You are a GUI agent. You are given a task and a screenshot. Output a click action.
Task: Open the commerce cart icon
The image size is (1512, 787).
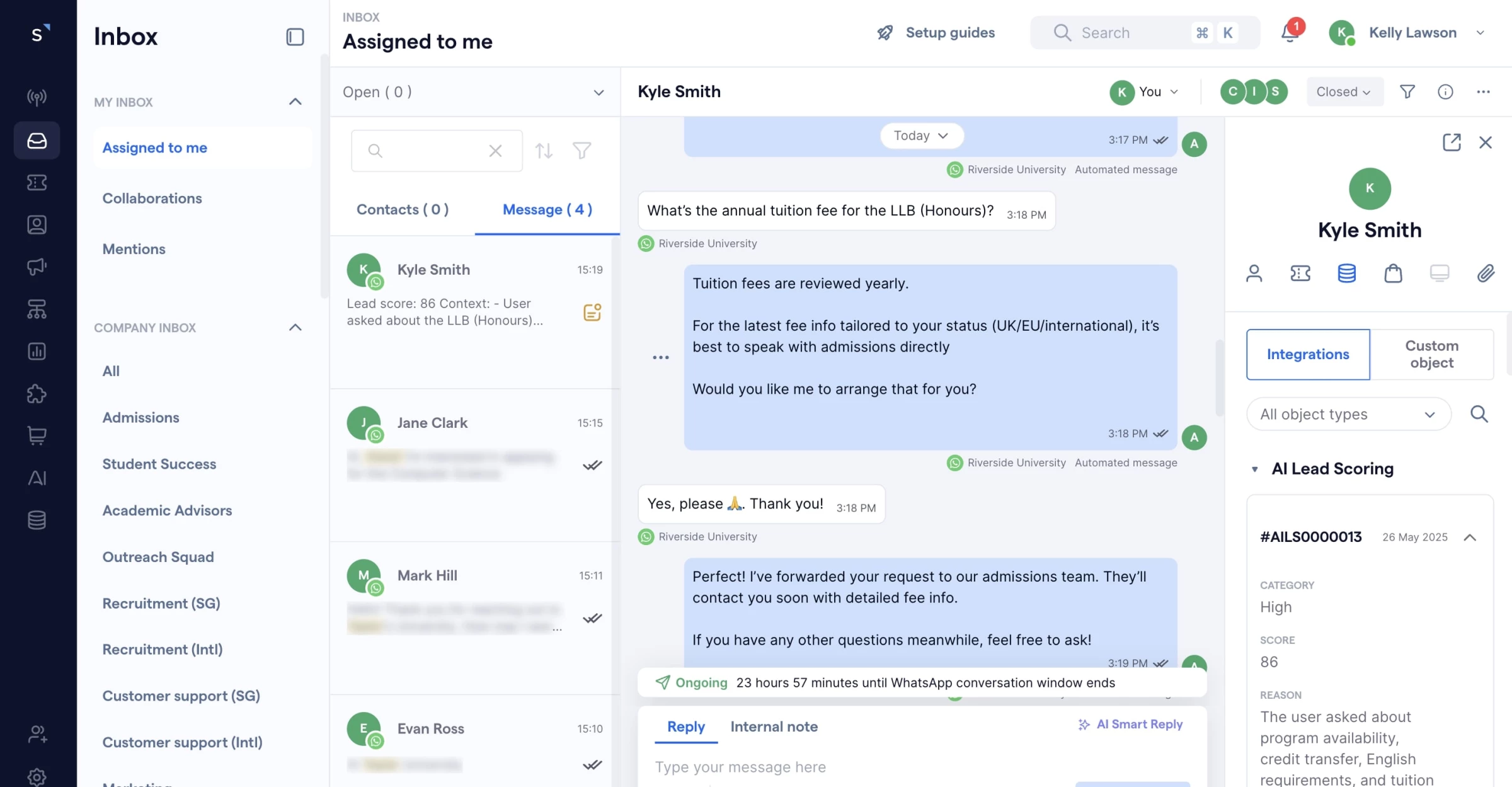tap(37, 436)
